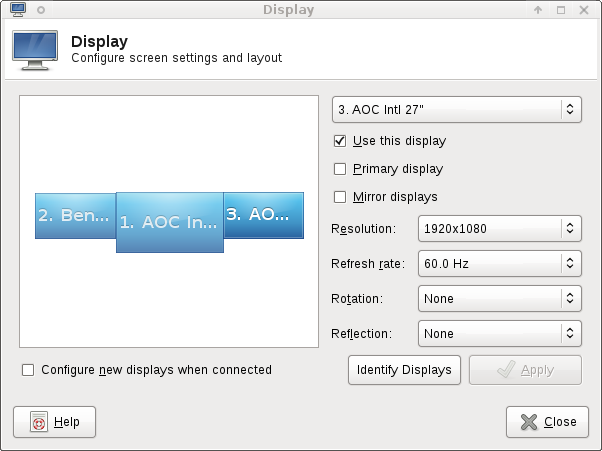Screen dimensions: 602x451
Task: Open the Refresh rate dropdown
Action: (x=498, y=264)
